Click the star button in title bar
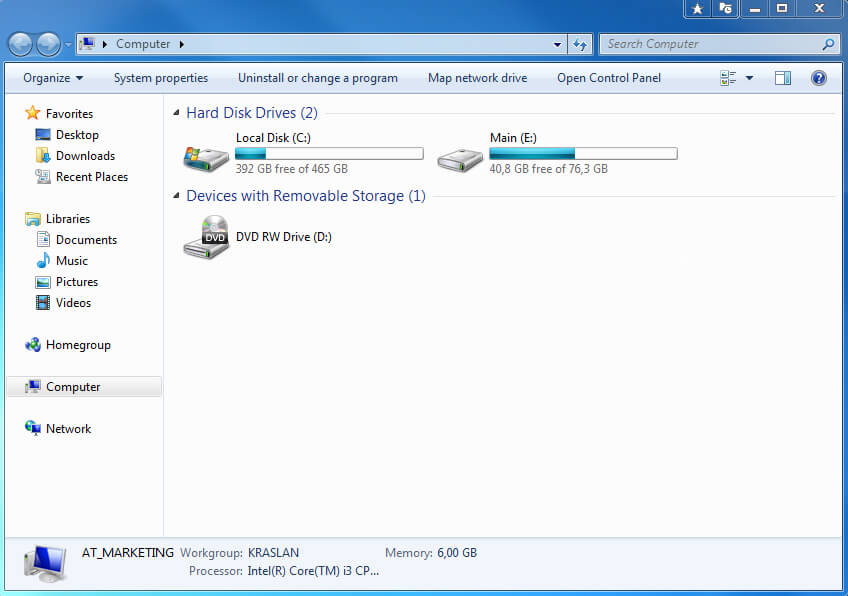This screenshot has height=596, width=848. [x=698, y=9]
